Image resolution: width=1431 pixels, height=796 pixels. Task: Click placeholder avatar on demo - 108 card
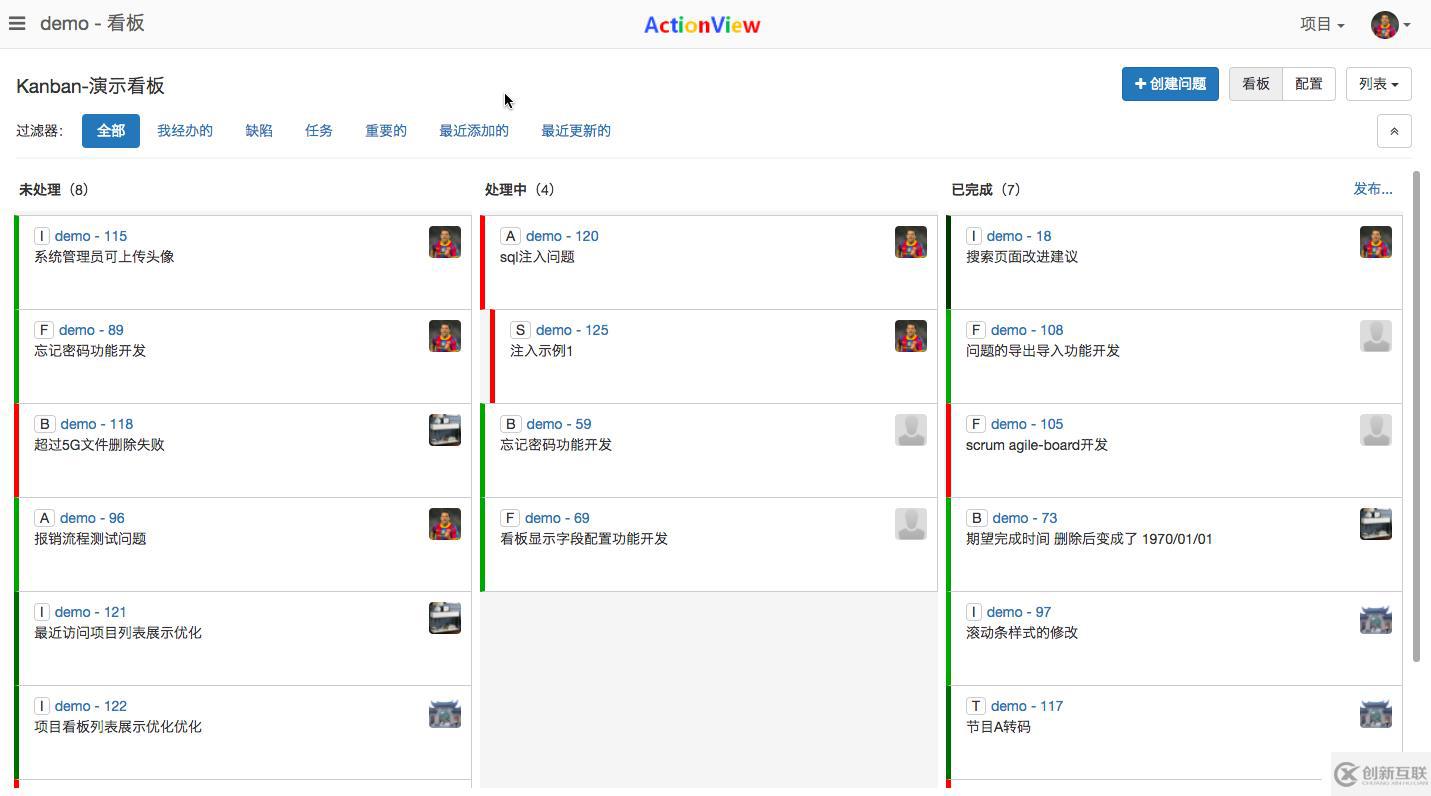[x=1376, y=336]
